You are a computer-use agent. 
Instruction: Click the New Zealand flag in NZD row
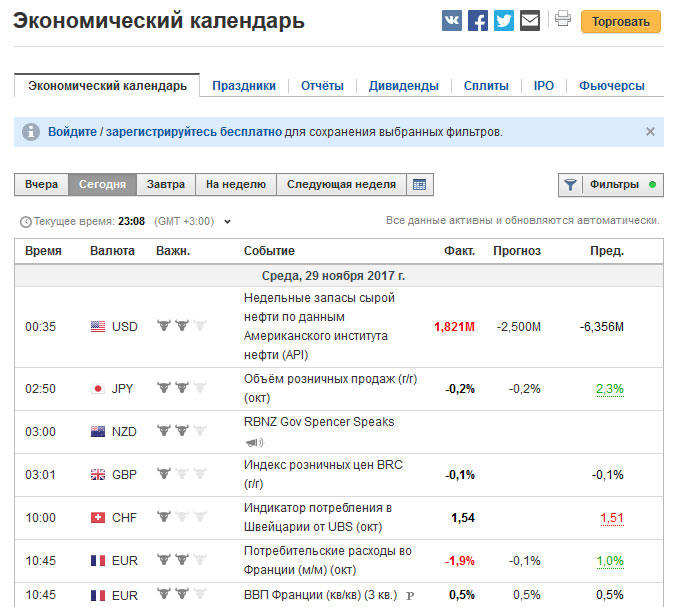(98, 432)
